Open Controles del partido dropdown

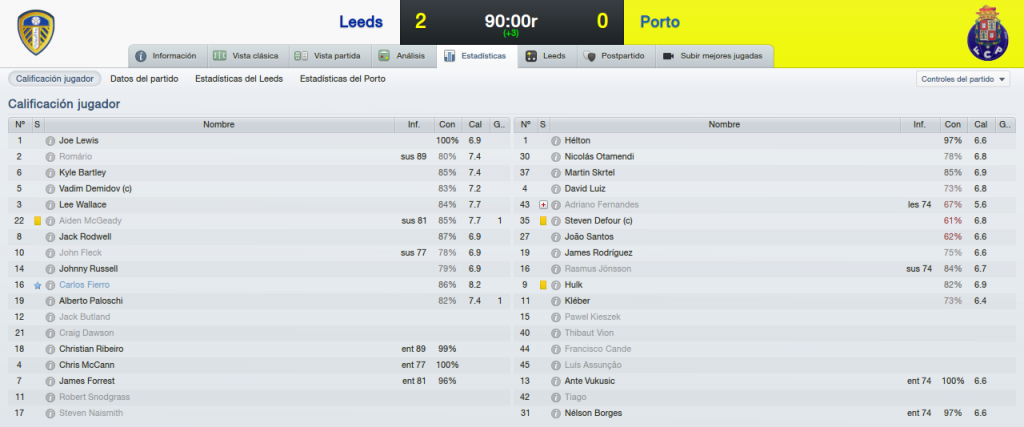[963, 79]
